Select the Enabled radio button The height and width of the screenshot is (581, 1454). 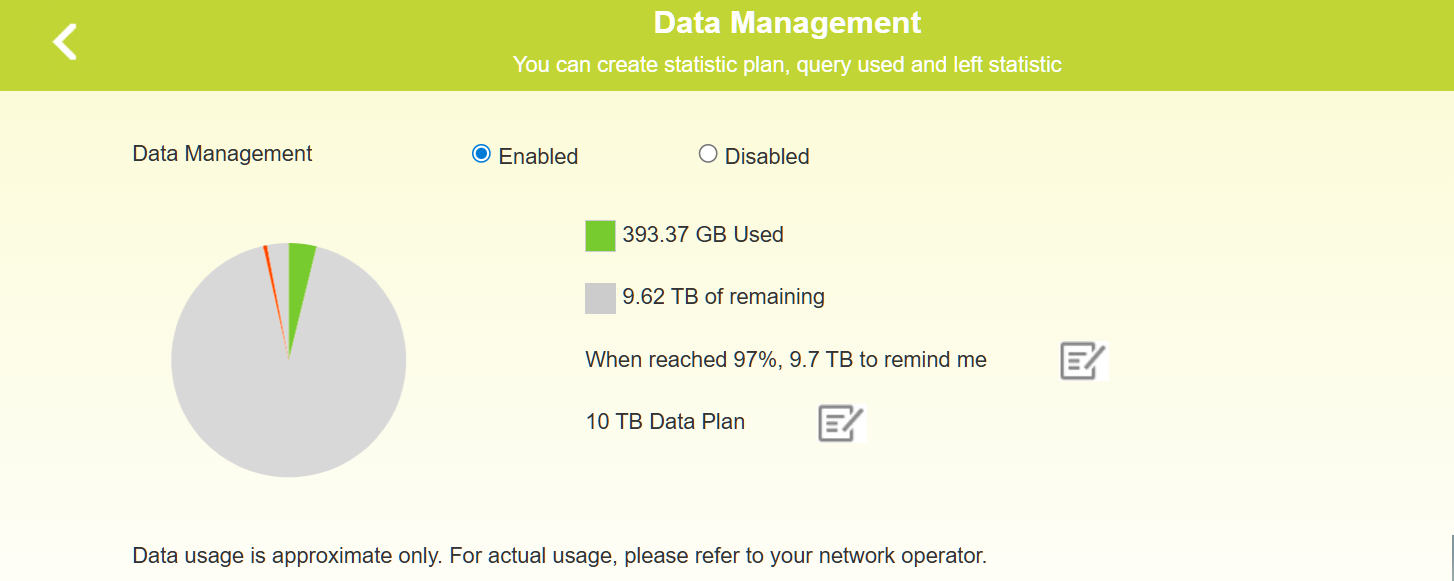[x=481, y=154]
